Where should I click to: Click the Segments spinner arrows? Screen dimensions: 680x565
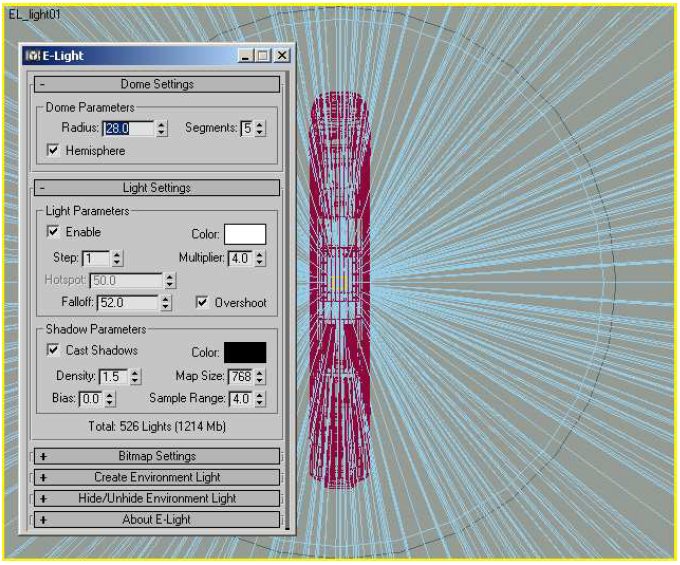point(259,128)
